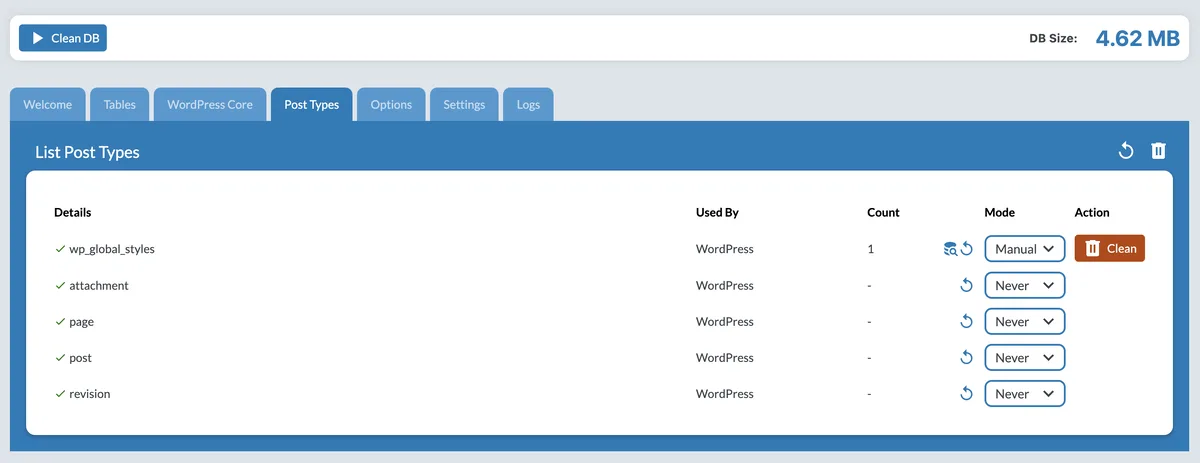Click the reset icon in wp_global_styles row
This screenshot has height=463, width=1200.
coord(966,249)
